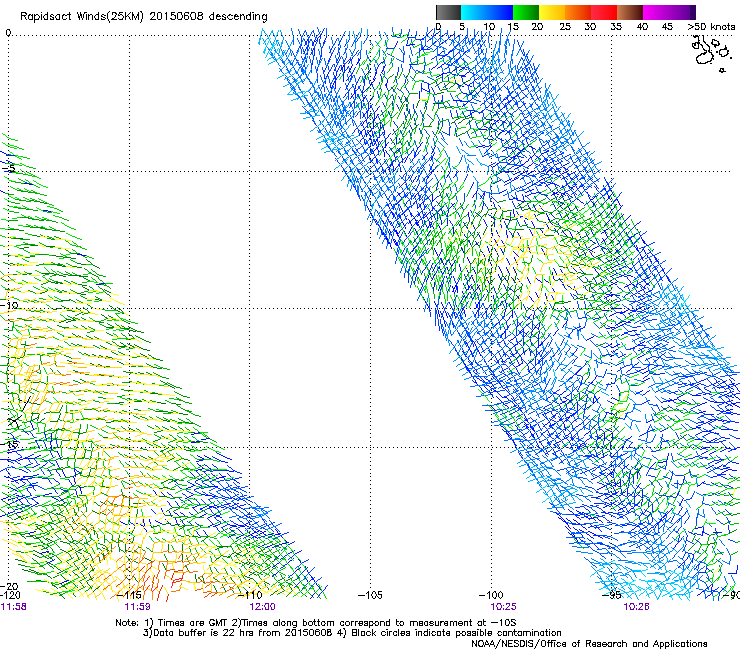This screenshot has width=740, height=650.
Task: Click the 'Times are GMT' note line
Action: [x=316, y=623]
